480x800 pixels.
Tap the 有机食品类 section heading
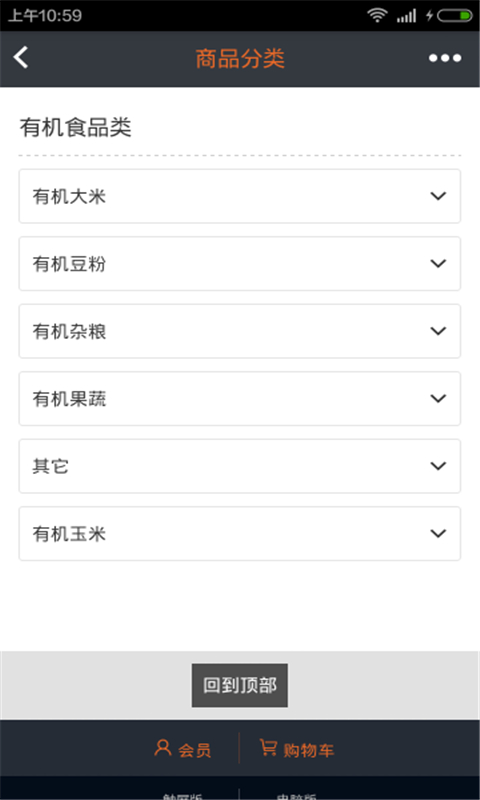pos(75,128)
